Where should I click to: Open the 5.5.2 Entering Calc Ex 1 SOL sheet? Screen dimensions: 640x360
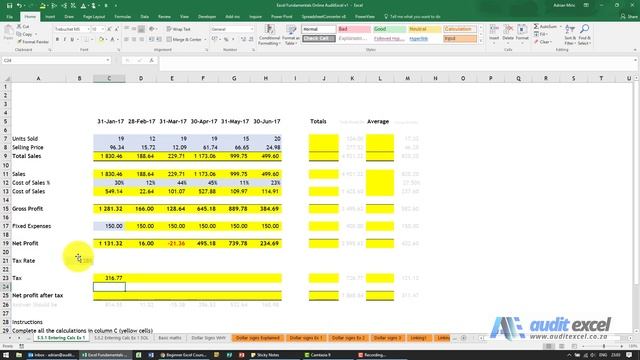tap(121, 338)
